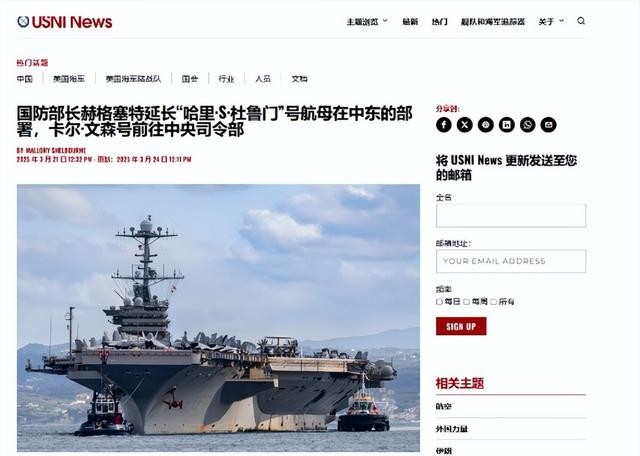640x456 pixels.
Task: Expand the 关于 dropdown menu
Action: click(551, 22)
